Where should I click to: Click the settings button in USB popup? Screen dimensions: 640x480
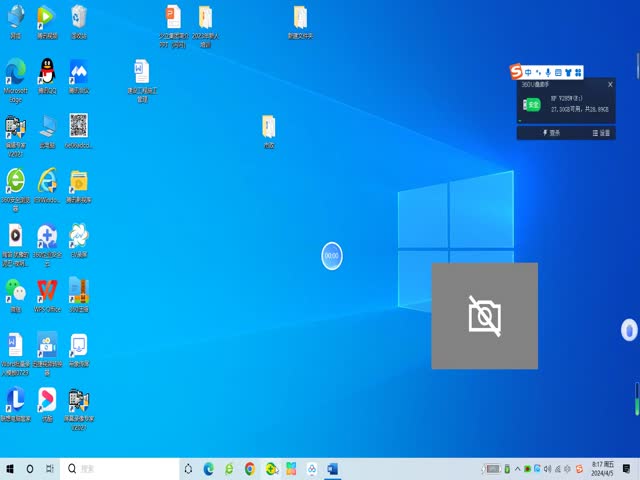[600, 132]
